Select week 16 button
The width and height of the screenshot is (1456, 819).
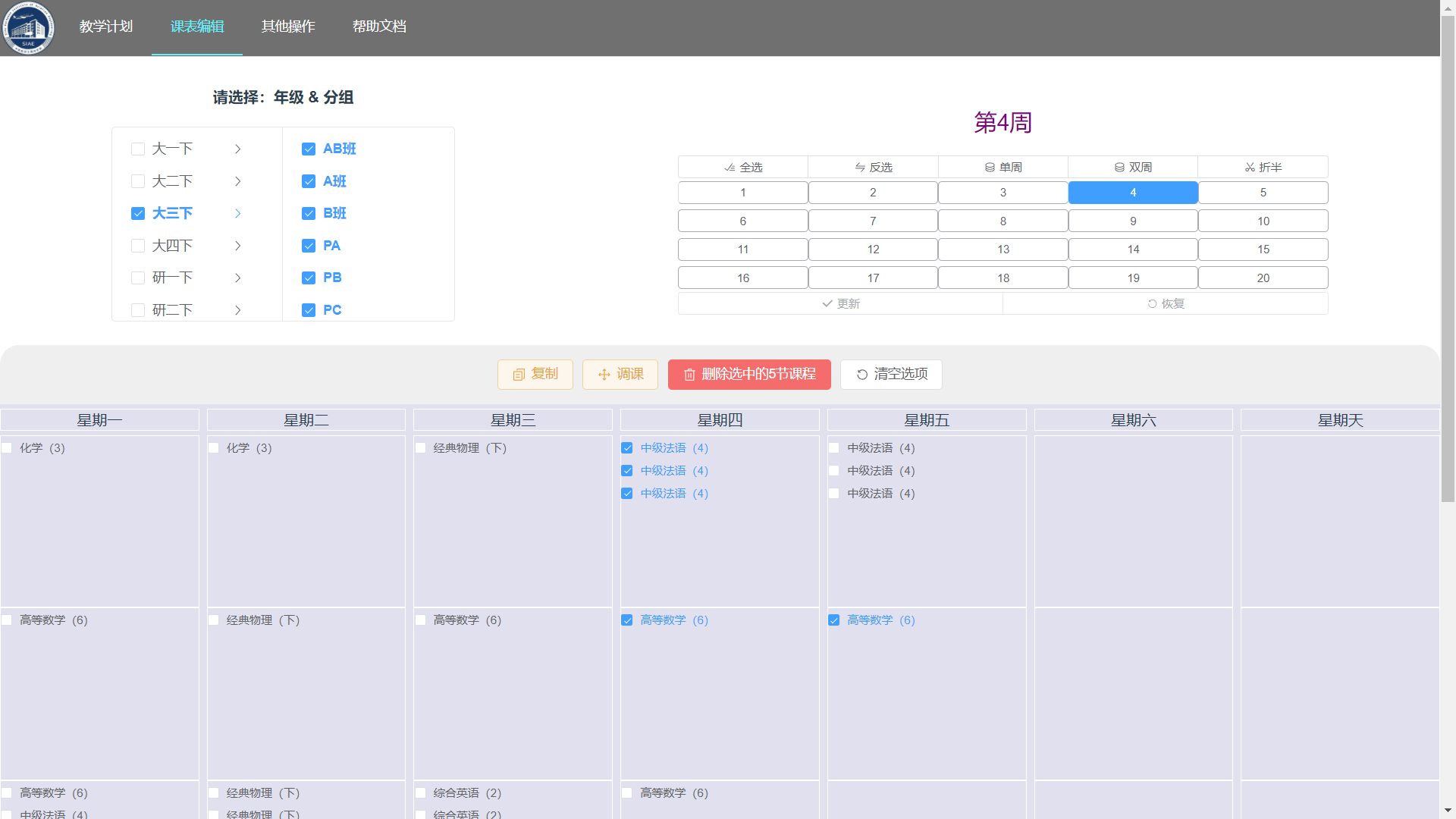point(743,278)
